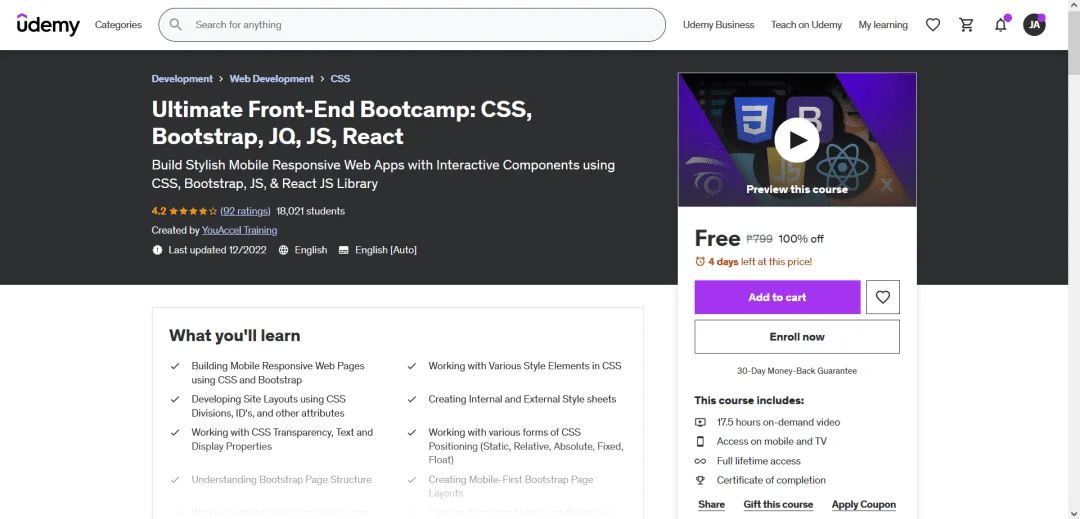Screen dimensions: 1080x519
Task: Click the 30-Day Money-Back Guarantee text
Action: pyautogui.click(x=797, y=370)
